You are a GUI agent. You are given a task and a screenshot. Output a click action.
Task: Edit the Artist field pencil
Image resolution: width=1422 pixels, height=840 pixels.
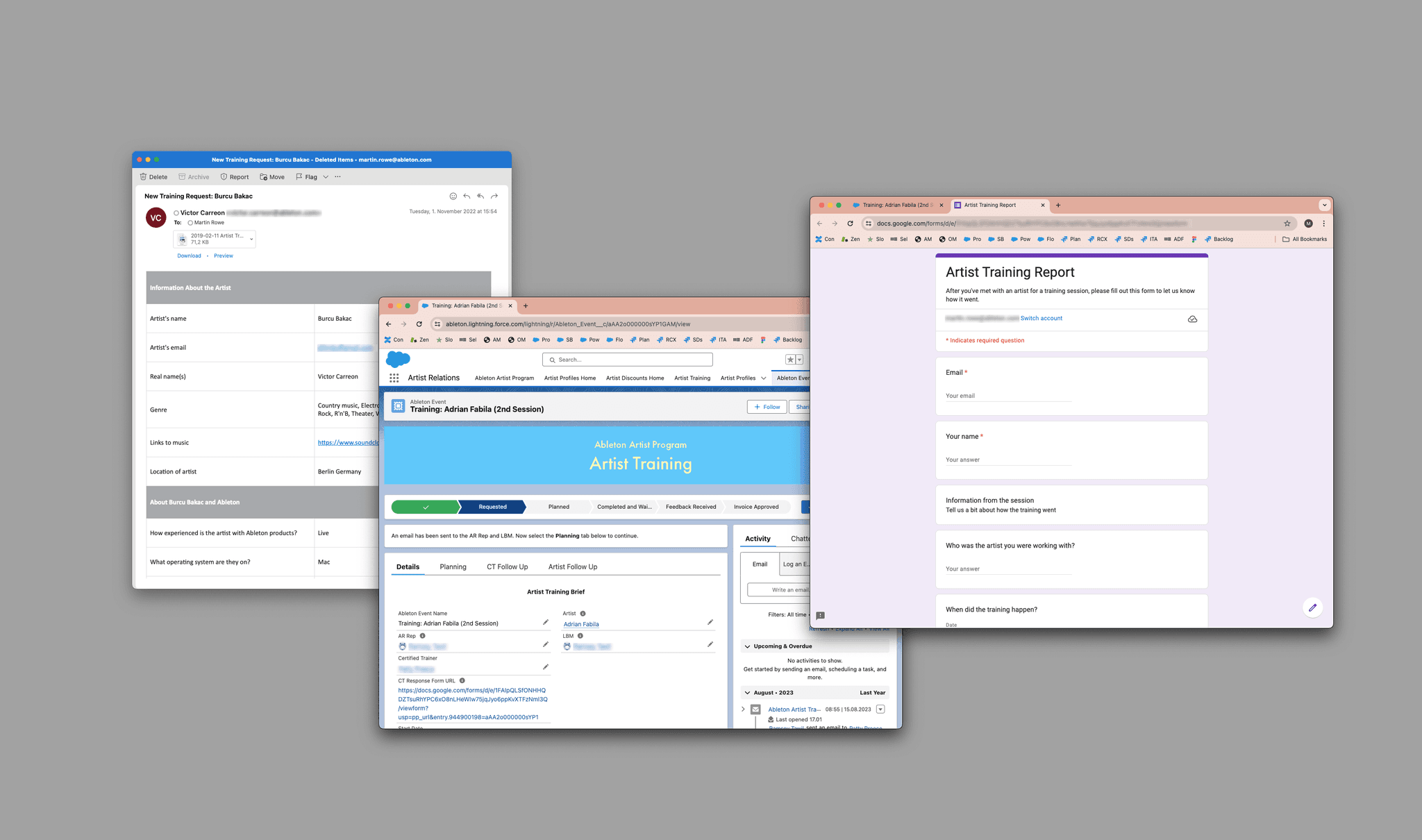point(710,623)
